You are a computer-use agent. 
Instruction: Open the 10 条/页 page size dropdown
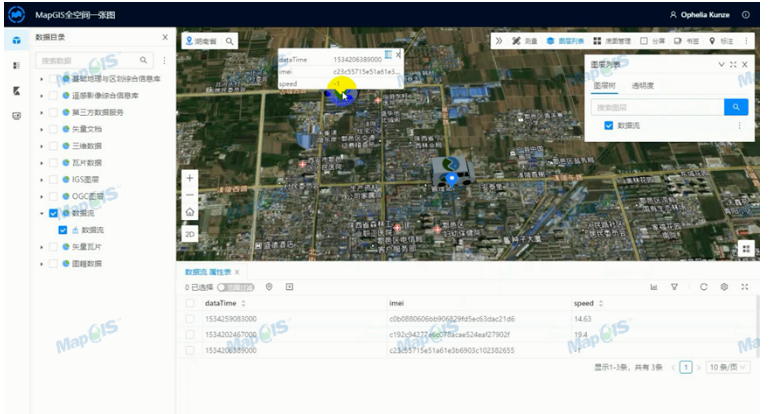pos(728,367)
